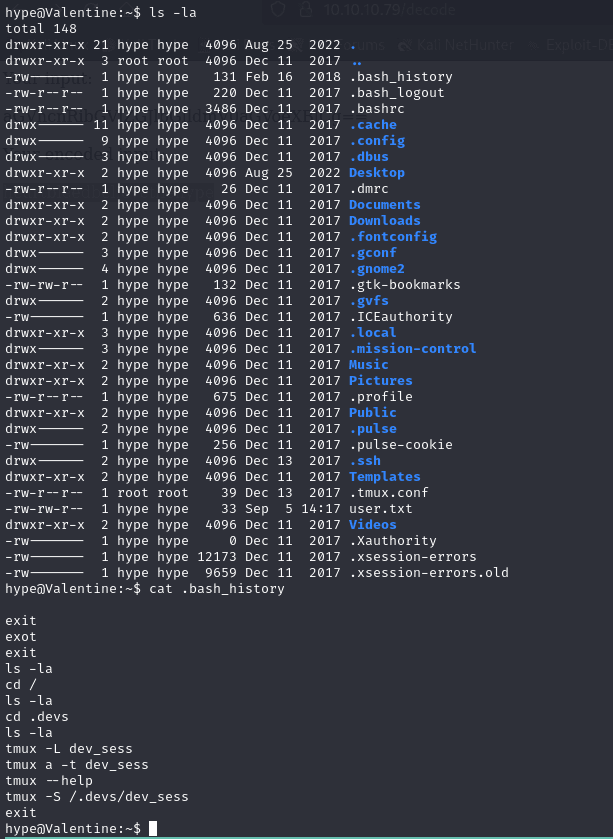This screenshot has height=839, width=613.
Task: Click the Documents directory entry
Action: (385, 205)
